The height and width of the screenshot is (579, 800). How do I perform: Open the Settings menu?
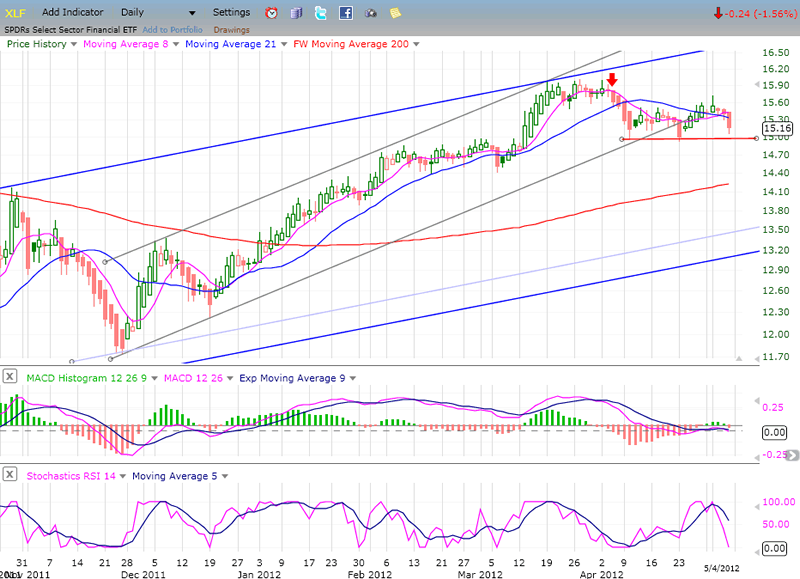232,12
